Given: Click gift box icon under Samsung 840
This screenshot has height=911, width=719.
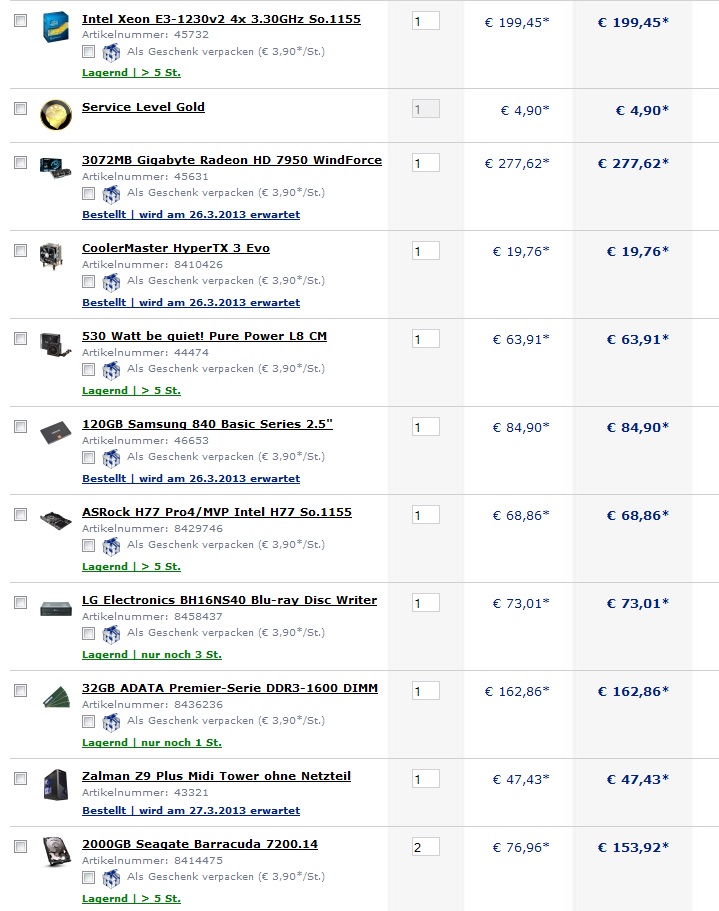Looking at the screenshot, I should 111,458.
